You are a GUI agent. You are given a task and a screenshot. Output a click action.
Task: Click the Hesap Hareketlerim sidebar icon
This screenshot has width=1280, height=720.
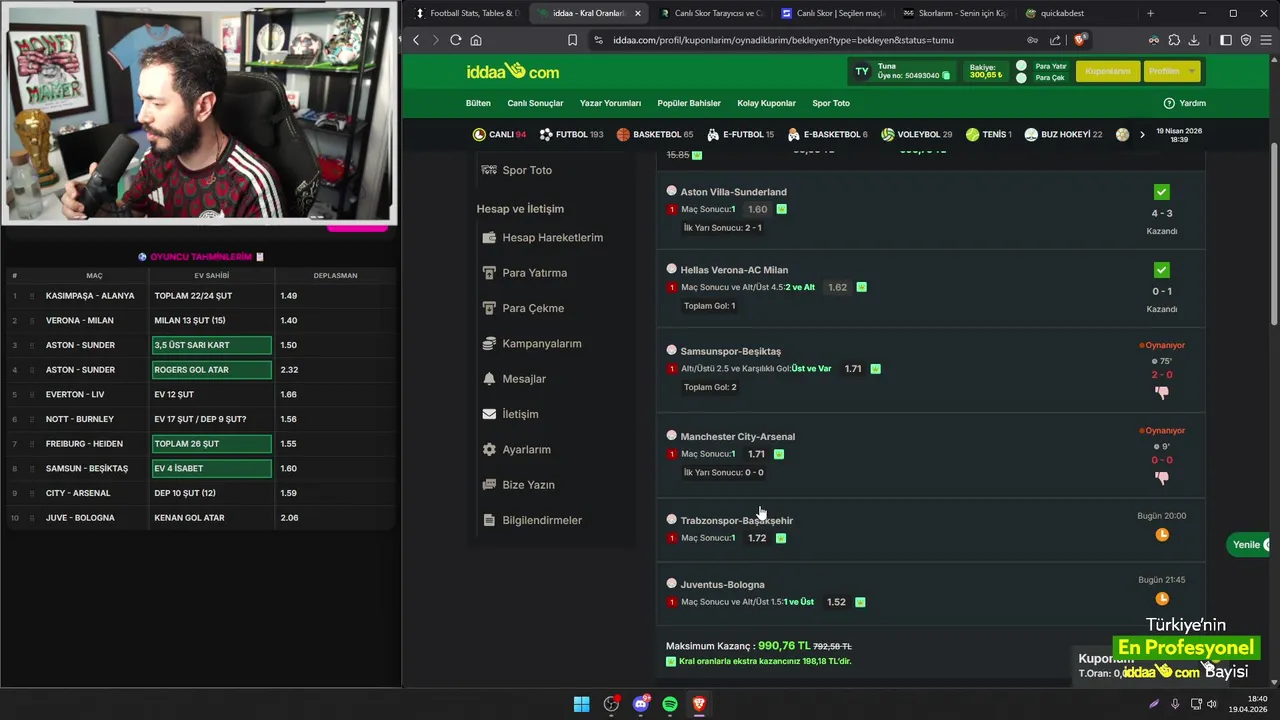click(489, 238)
